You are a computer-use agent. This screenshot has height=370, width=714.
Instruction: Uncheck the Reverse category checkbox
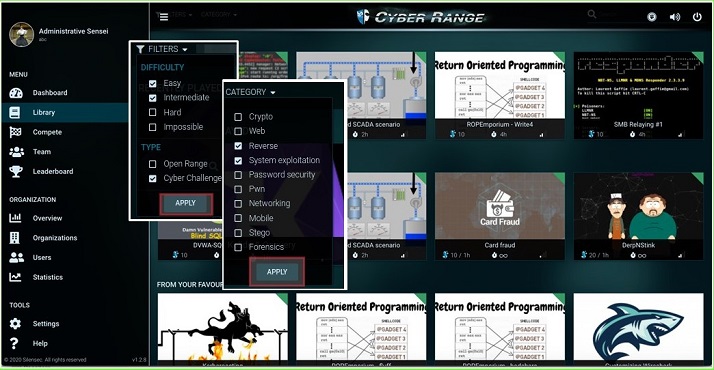point(238,146)
